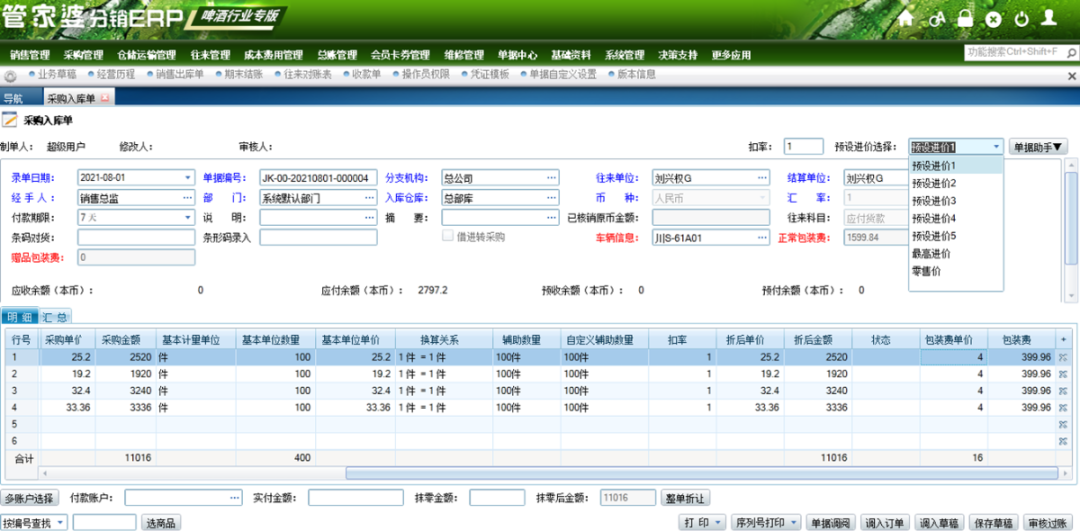Click the 保存草稿 button
Image resolution: width=1080 pixels, height=531 pixels.
(994, 523)
